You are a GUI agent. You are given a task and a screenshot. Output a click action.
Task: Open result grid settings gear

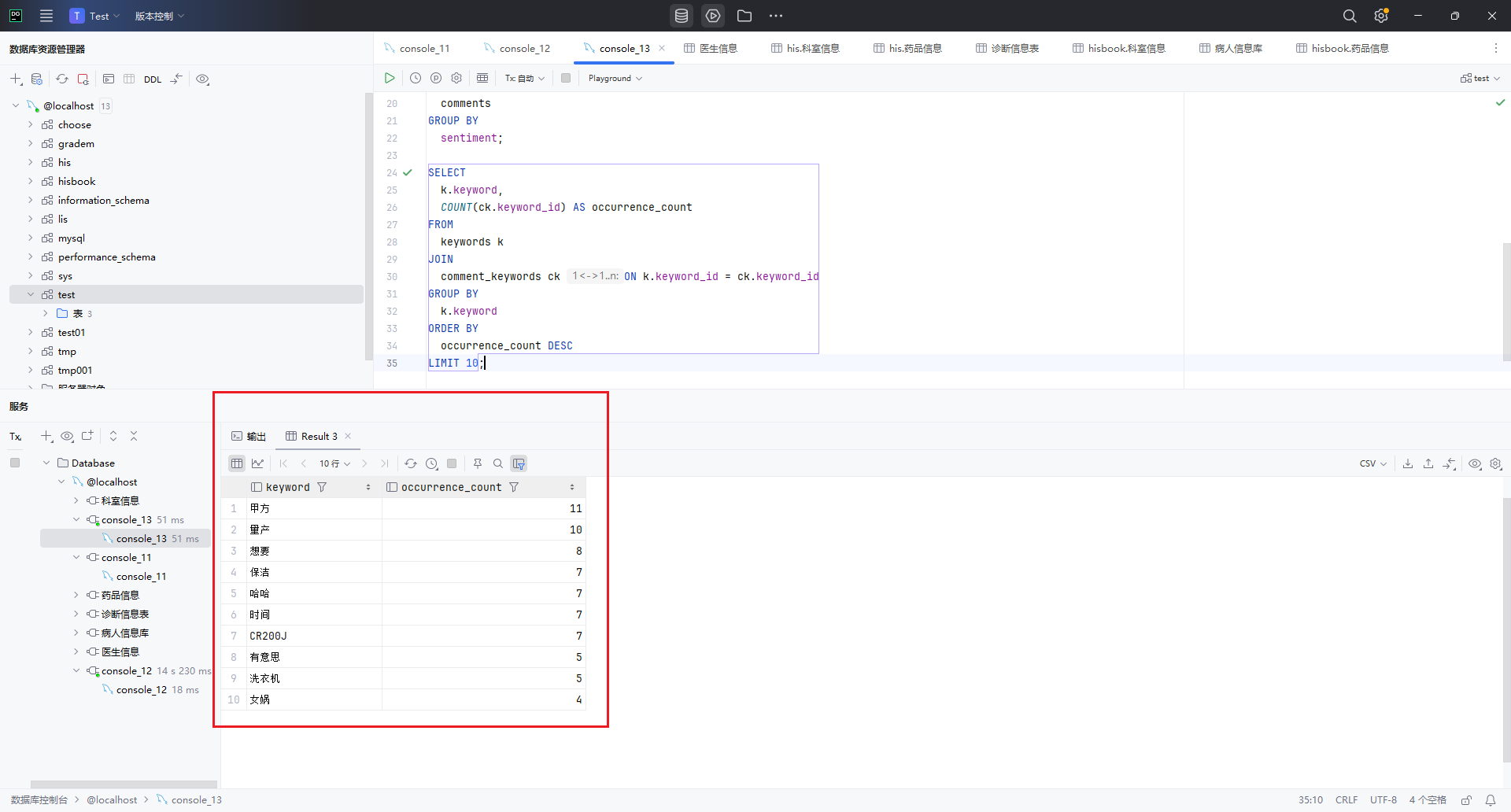click(x=1496, y=463)
